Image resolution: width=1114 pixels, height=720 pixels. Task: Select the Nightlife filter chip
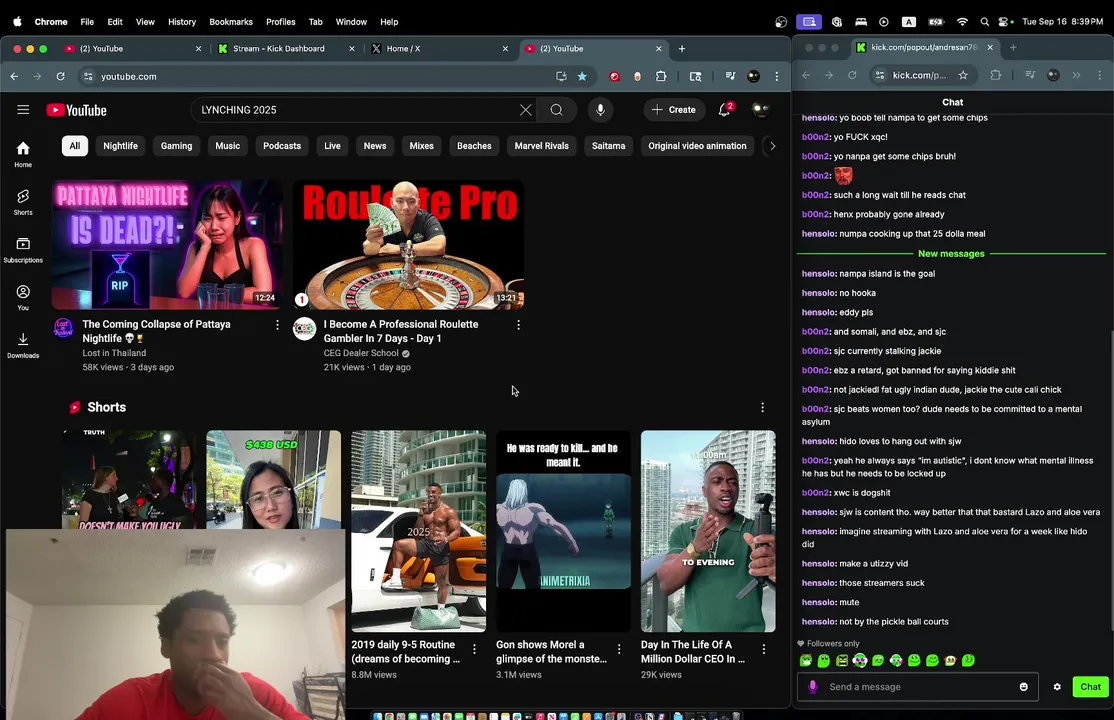[120, 146]
